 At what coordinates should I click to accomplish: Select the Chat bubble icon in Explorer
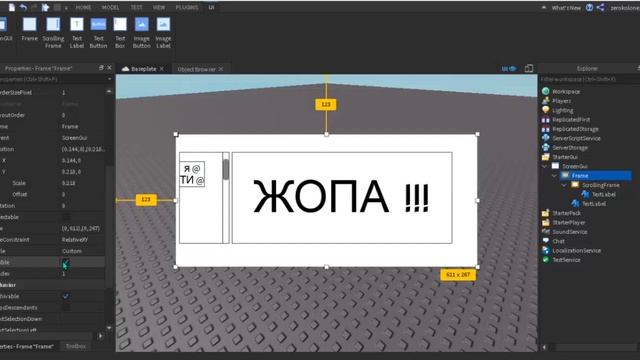pos(546,241)
